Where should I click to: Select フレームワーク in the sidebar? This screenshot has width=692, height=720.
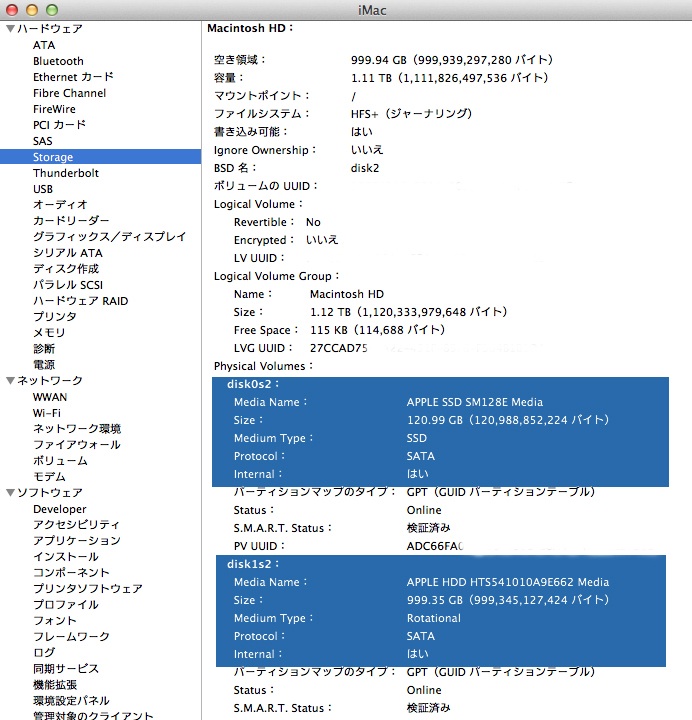71,636
